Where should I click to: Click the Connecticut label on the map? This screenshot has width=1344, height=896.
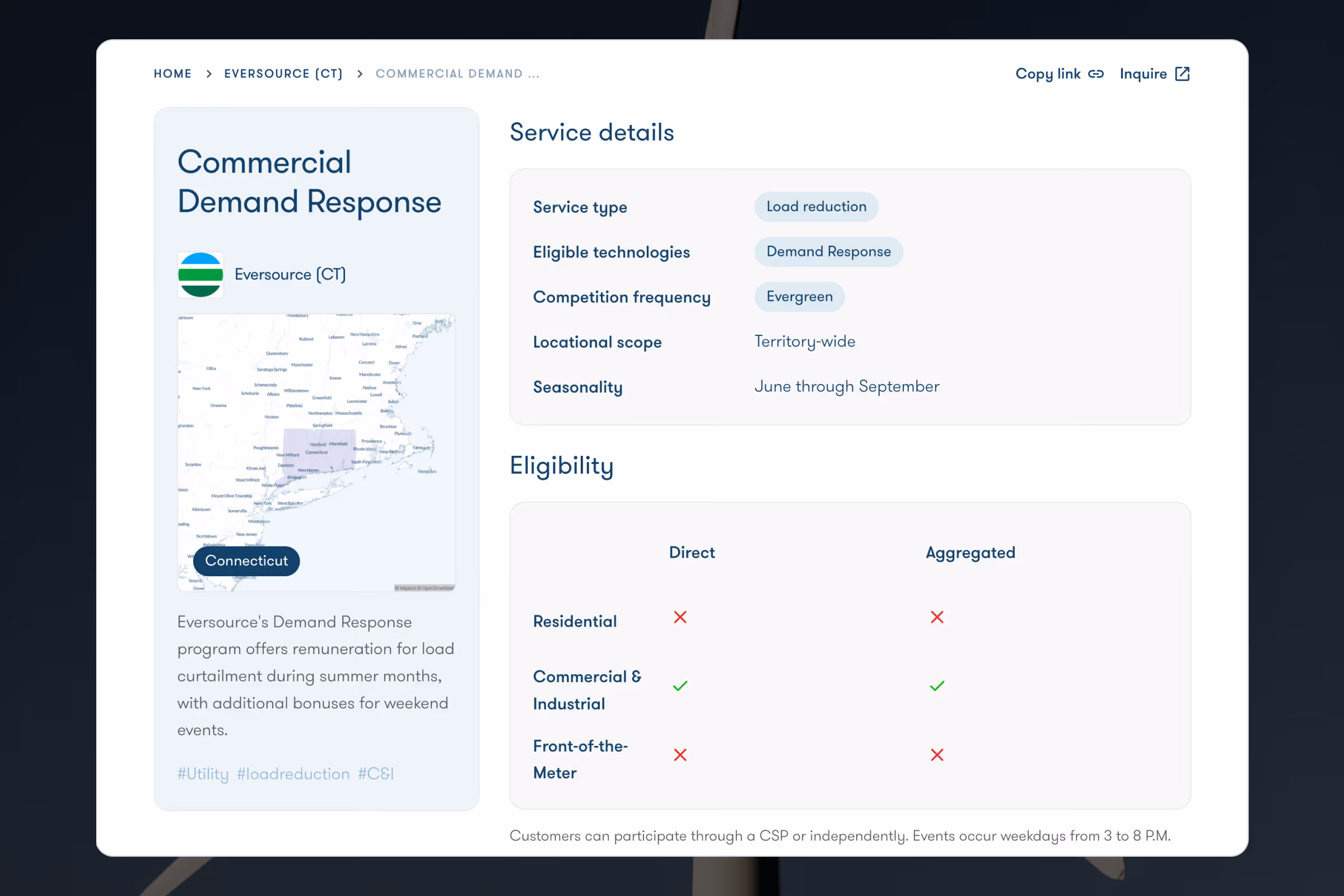tap(246, 561)
